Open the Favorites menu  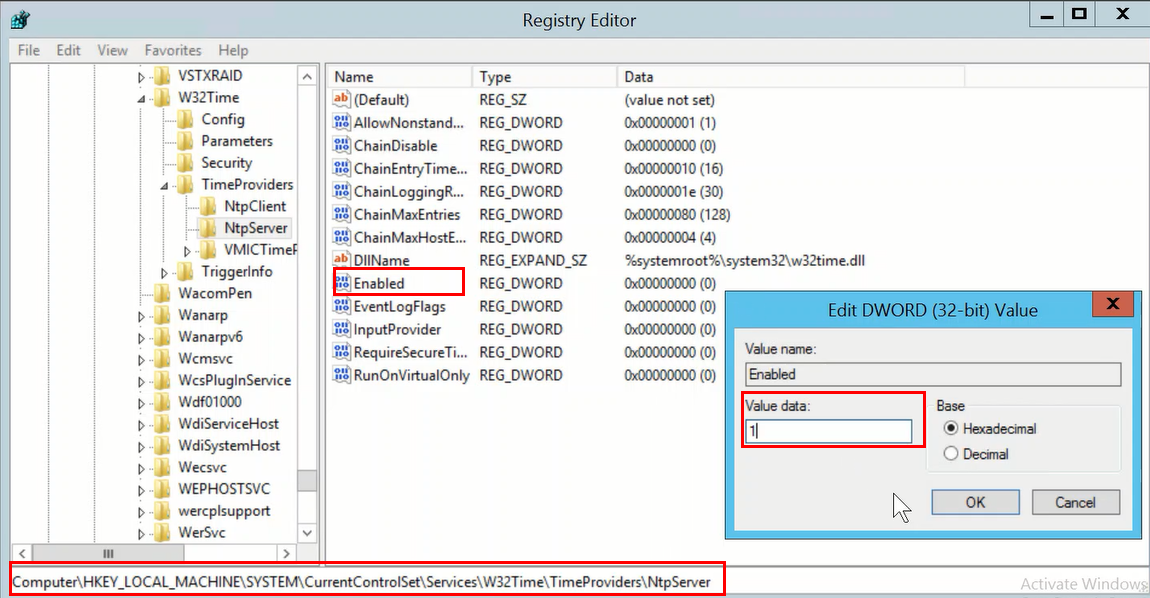(172, 50)
